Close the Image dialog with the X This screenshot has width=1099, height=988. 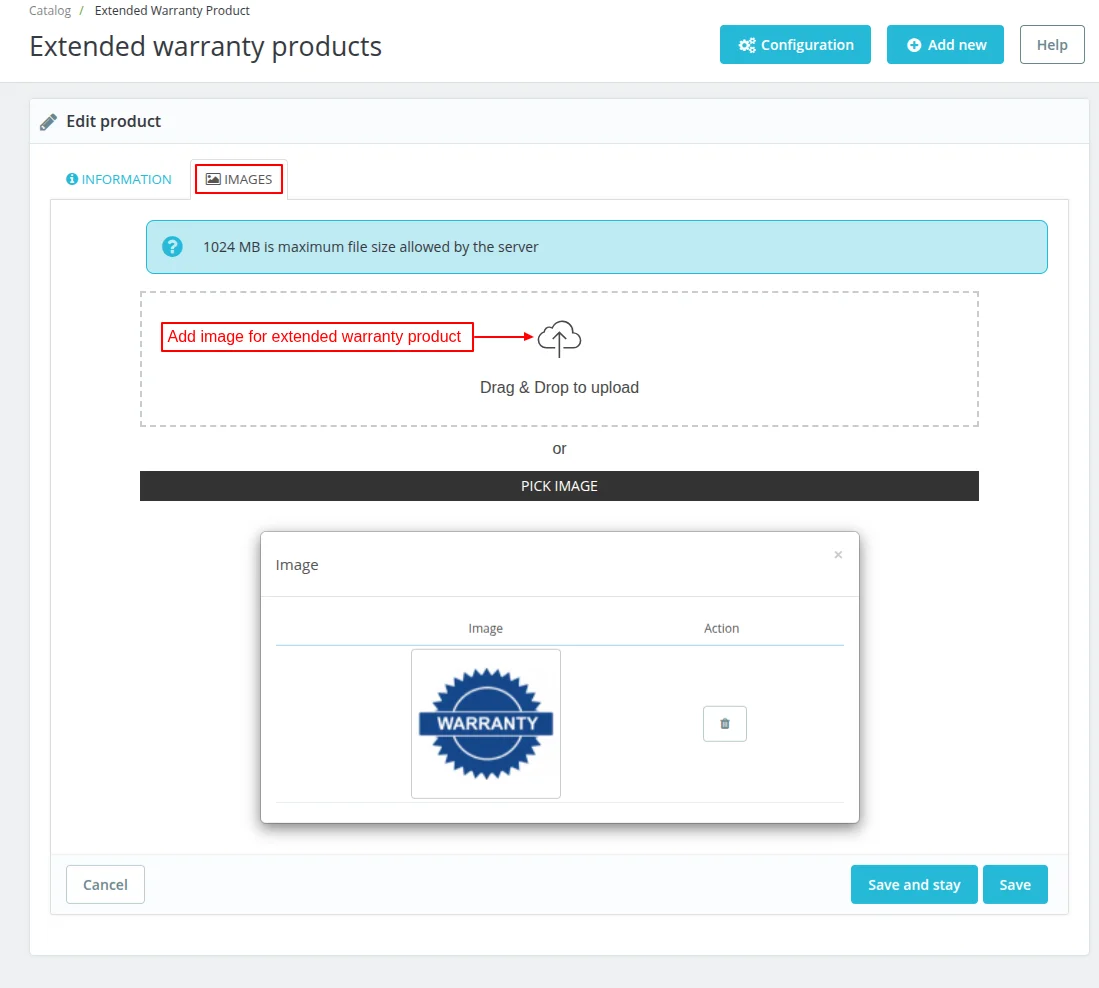[838, 554]
